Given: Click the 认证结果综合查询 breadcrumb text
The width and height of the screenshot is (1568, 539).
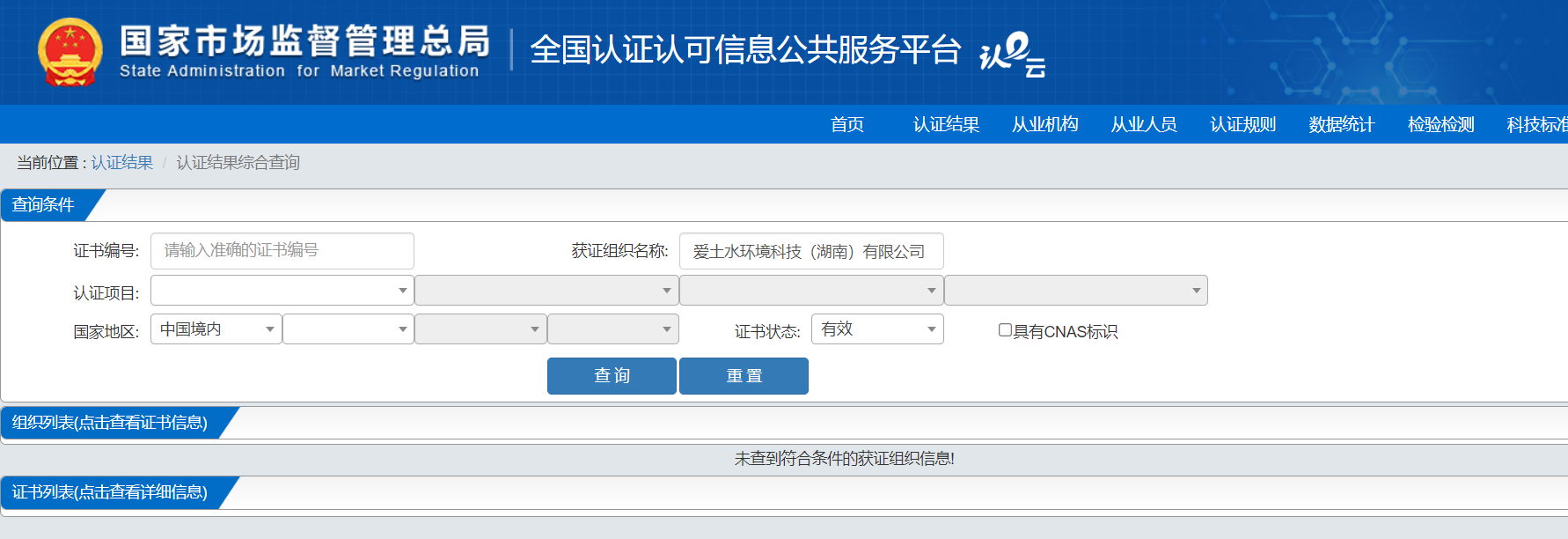Looking at the screenshot, I should pyautogui.click(x=238, y=163).
